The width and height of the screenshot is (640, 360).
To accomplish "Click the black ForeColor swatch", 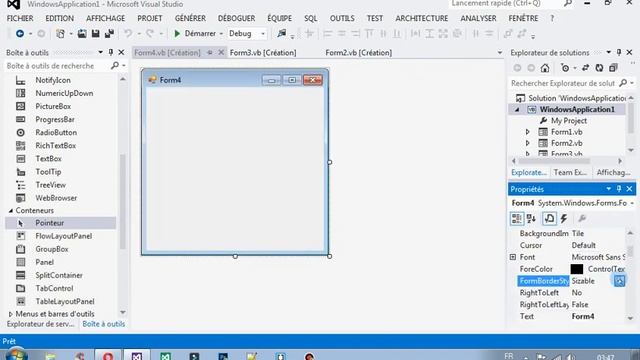I will [576, 269].
